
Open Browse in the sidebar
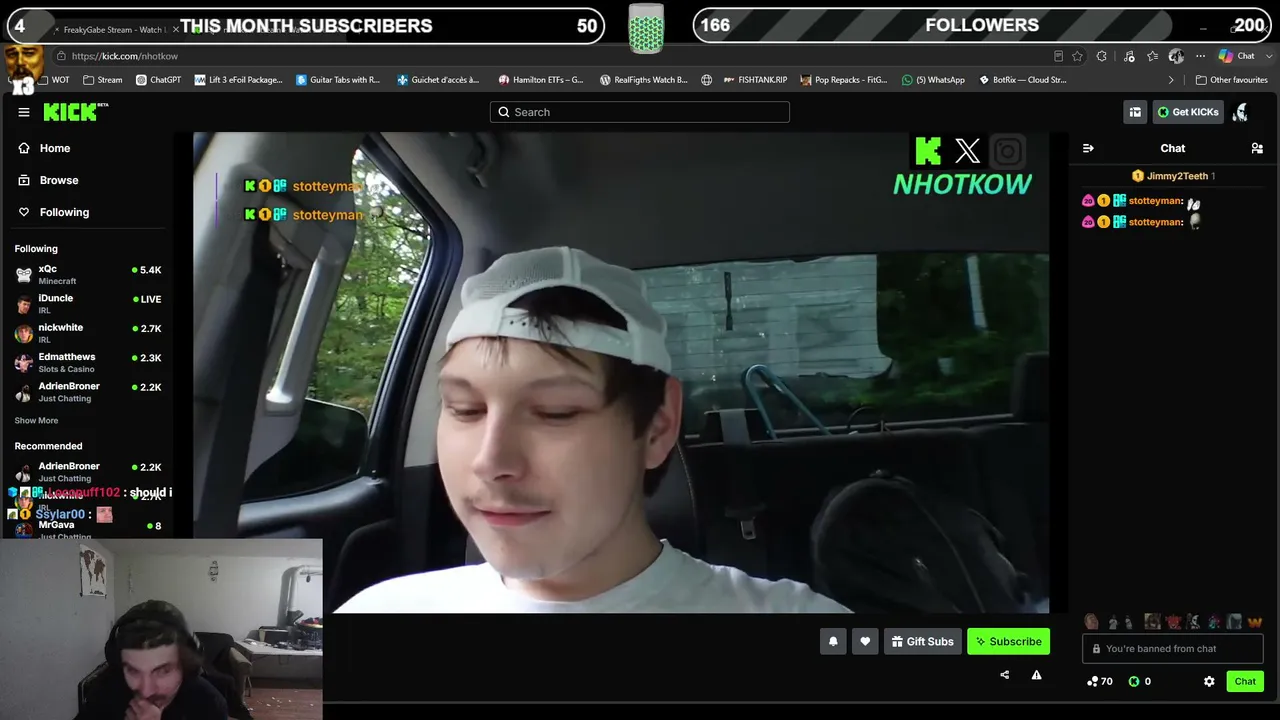tap(59, 180)
